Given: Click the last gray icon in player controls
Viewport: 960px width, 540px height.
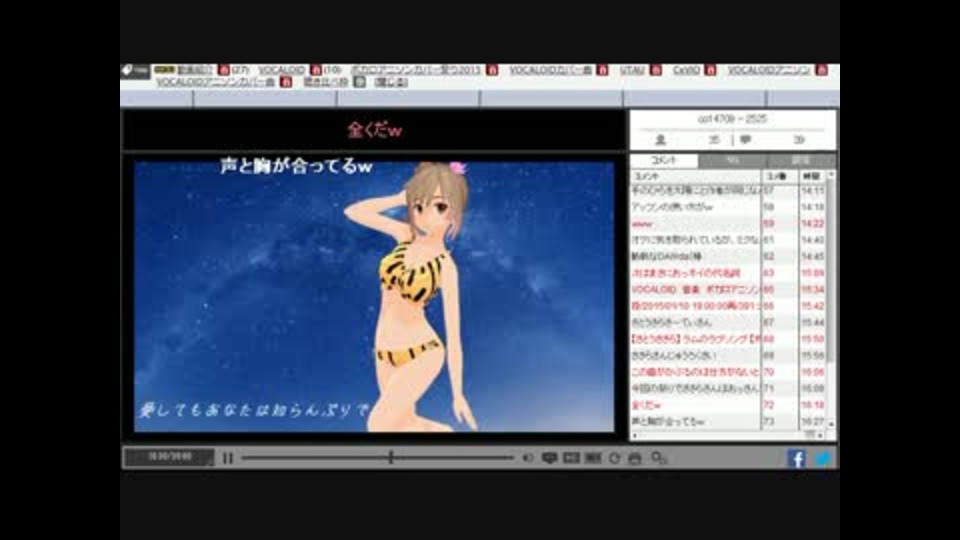Looking at the screenshot, I should click(659, 458).
